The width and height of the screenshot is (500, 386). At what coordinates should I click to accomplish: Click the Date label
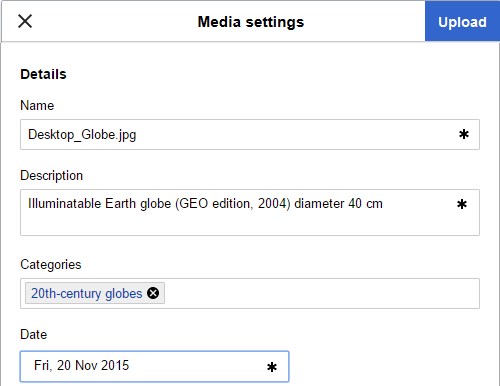tap(33, 334)
